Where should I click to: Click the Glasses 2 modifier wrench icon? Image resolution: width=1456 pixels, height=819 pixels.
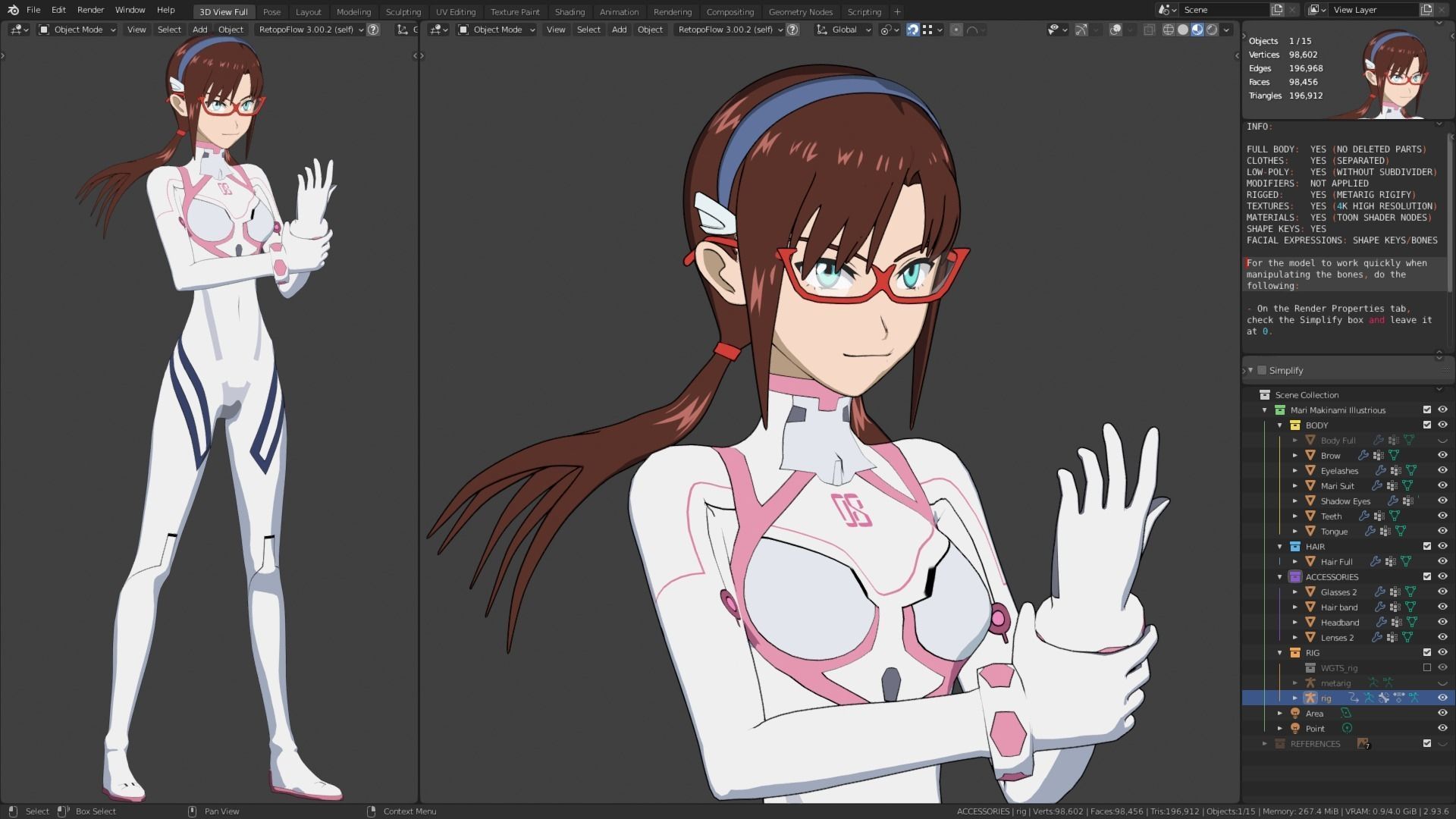coord(1380,591)
